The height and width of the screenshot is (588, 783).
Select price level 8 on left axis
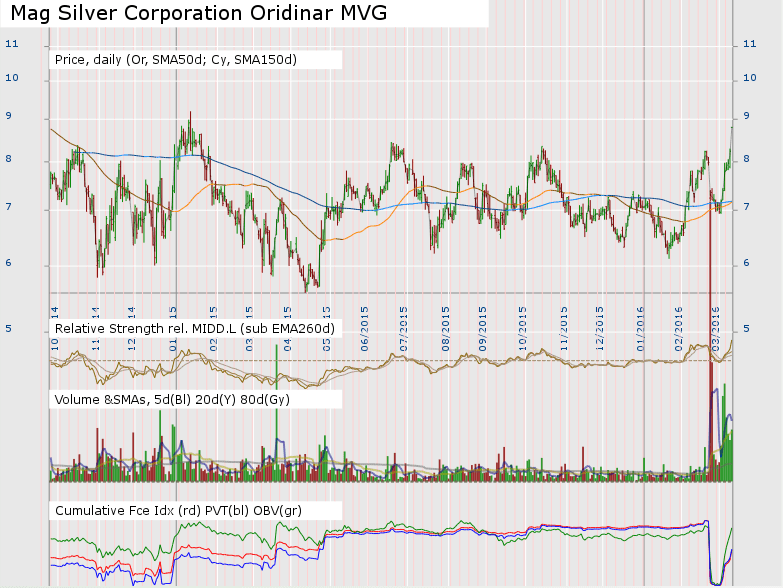click(8, 159)
